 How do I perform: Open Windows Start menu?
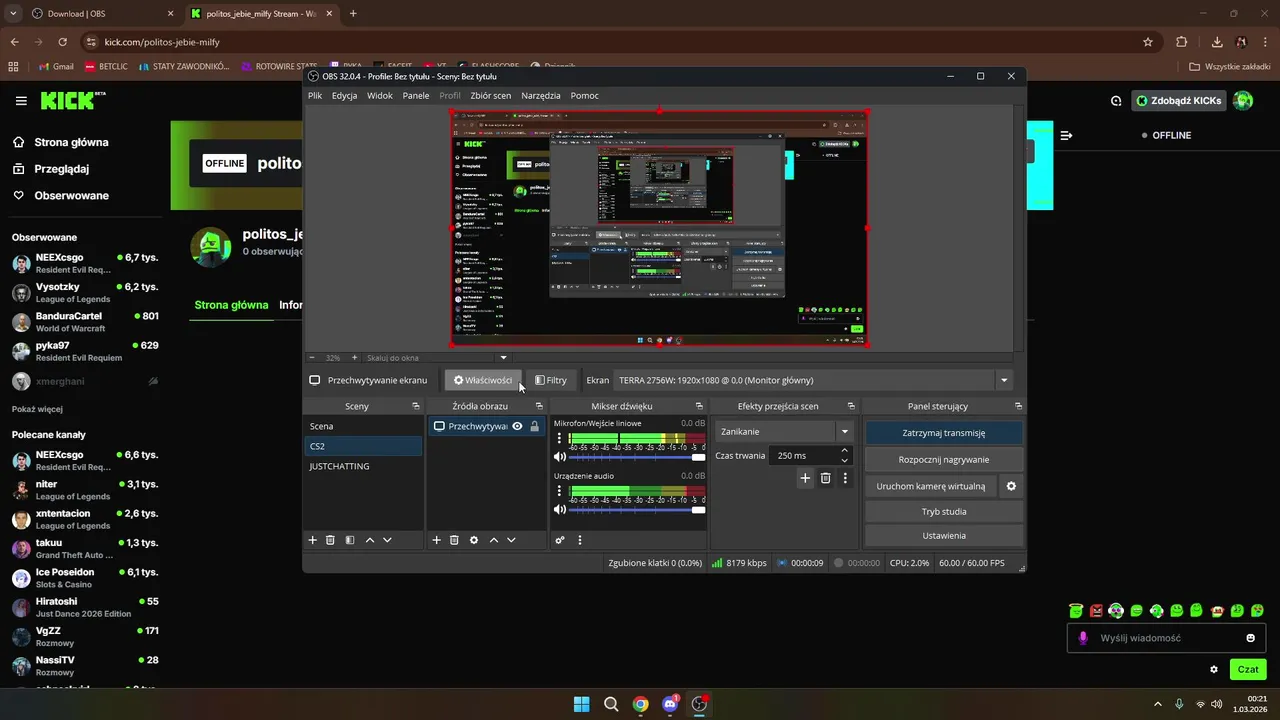[x=581, y=704]
